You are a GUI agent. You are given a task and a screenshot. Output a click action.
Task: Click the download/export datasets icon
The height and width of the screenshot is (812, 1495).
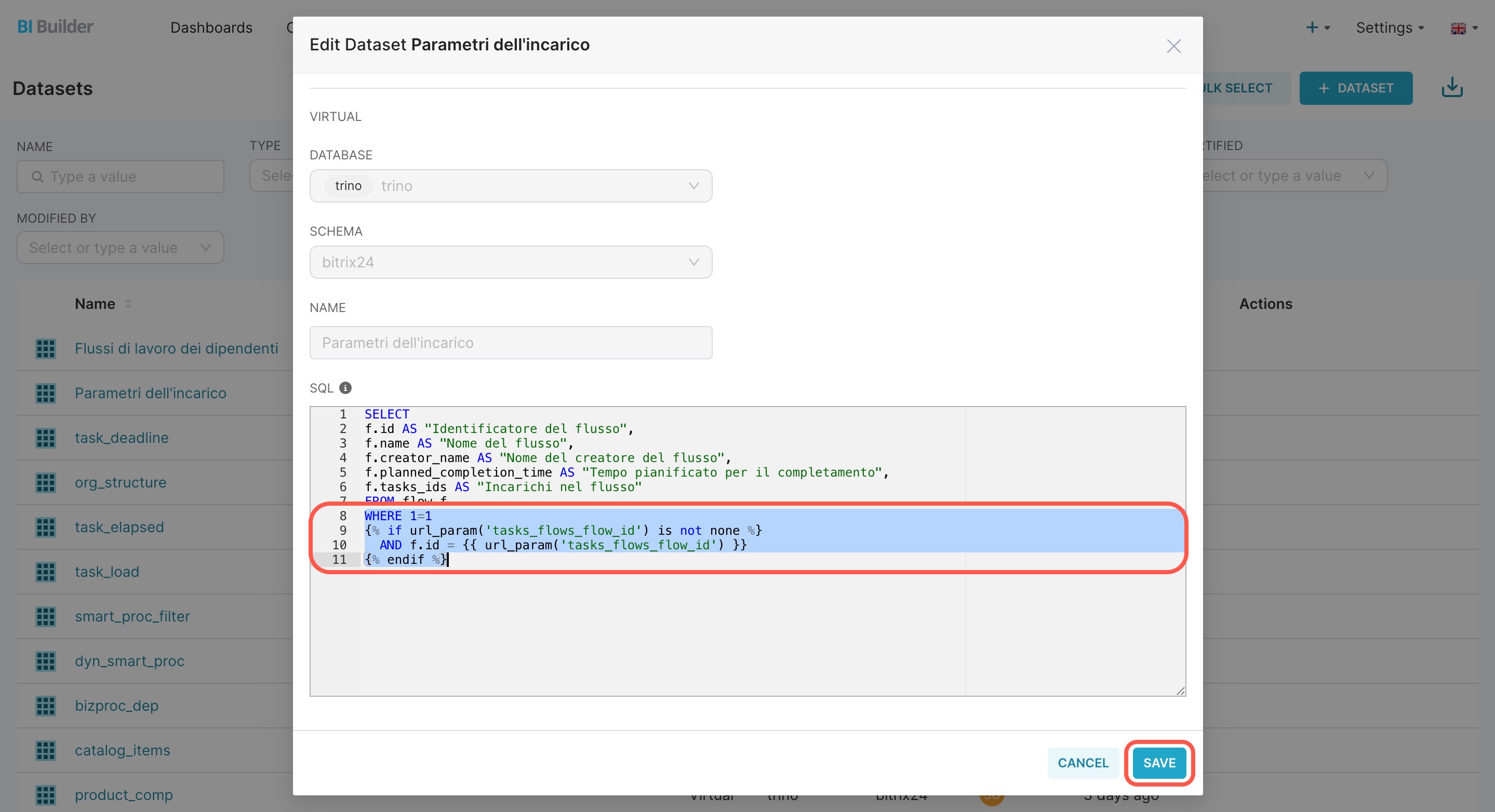pyautogui.click(x=1452, y=88)
